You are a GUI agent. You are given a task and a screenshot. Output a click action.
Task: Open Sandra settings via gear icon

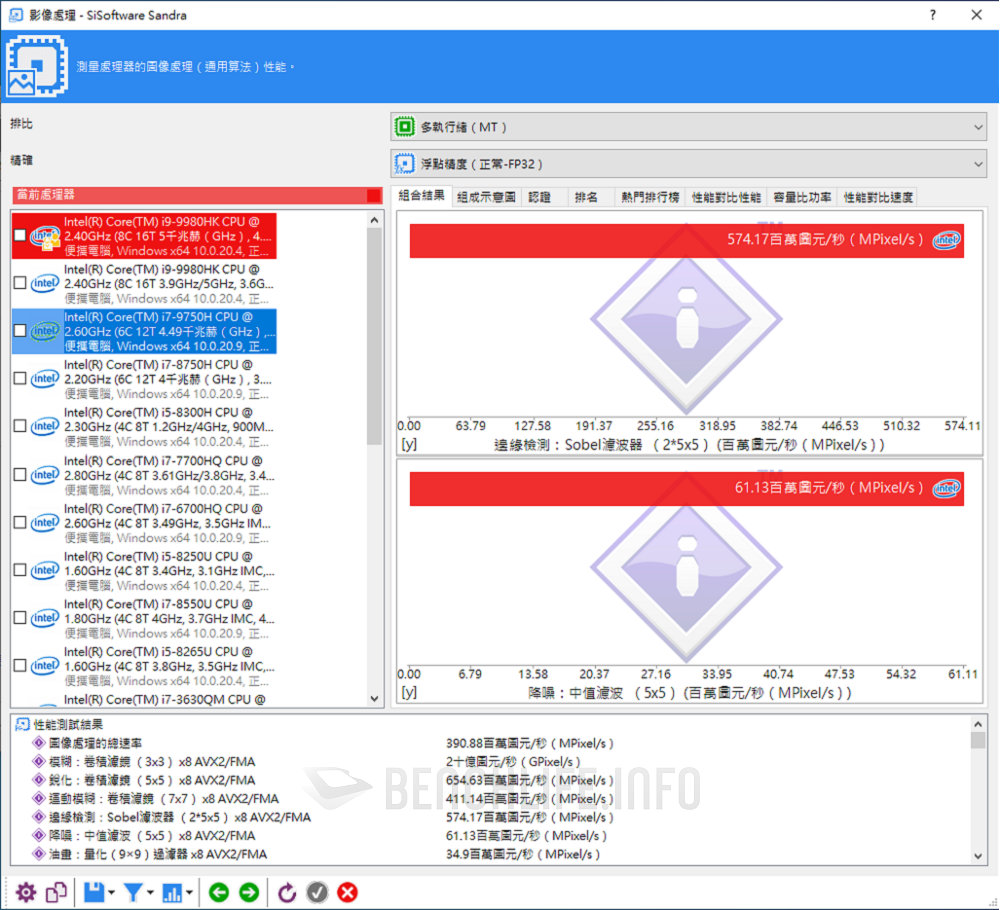[27, 892]
